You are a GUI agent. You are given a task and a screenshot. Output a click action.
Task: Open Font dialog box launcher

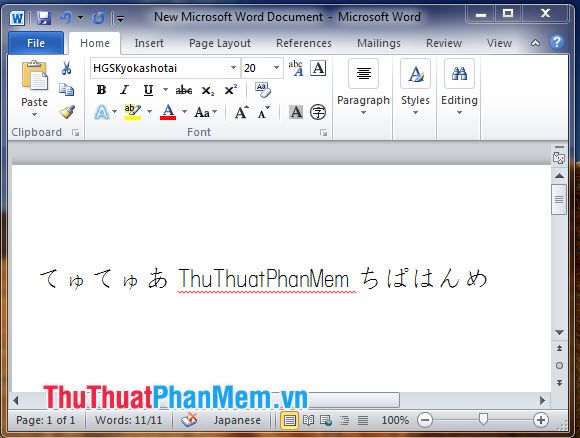324,132
